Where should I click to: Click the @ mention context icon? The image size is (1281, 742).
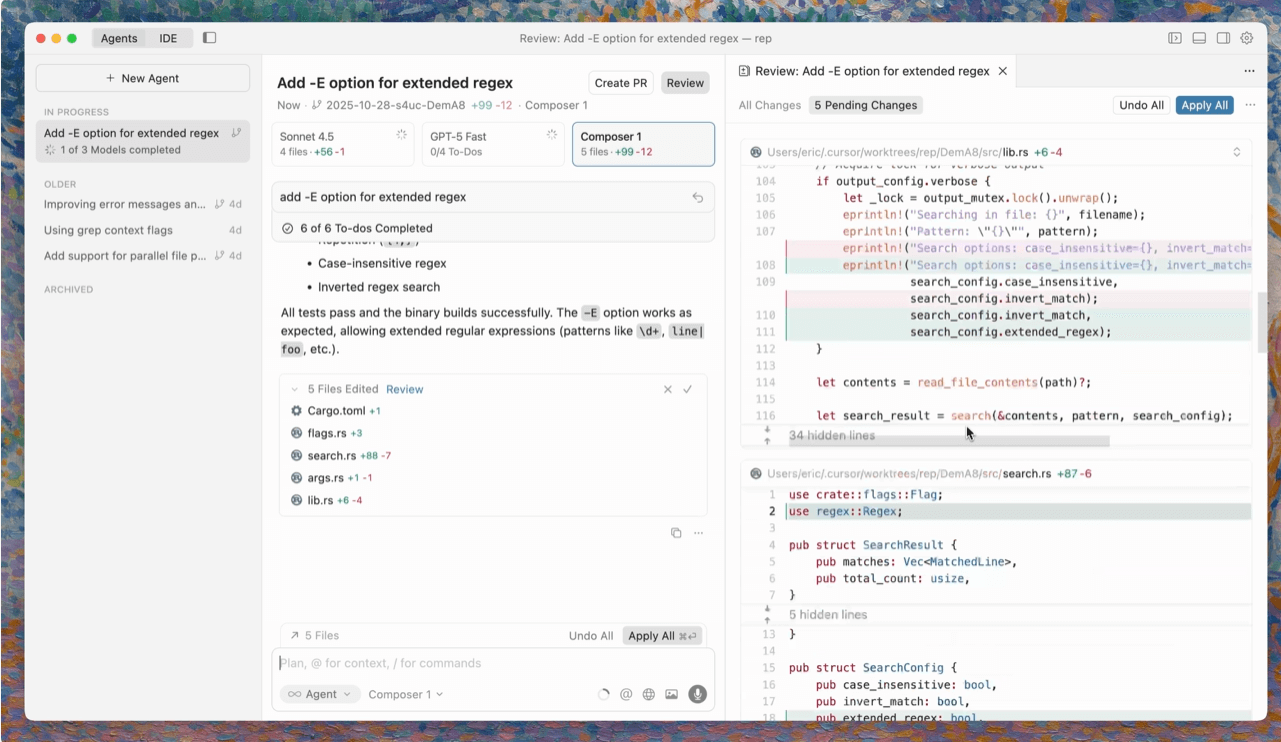coord(626,694)
